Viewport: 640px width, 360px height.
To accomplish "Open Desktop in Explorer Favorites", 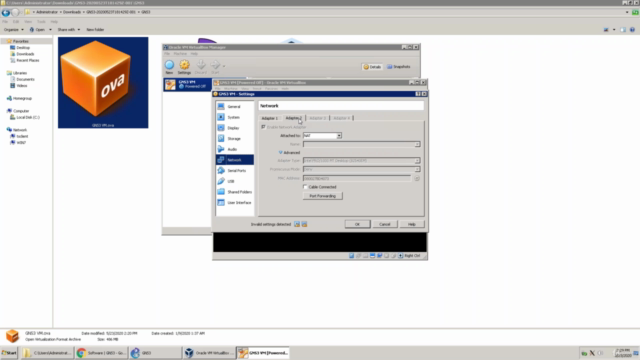I will coord(23,47).
